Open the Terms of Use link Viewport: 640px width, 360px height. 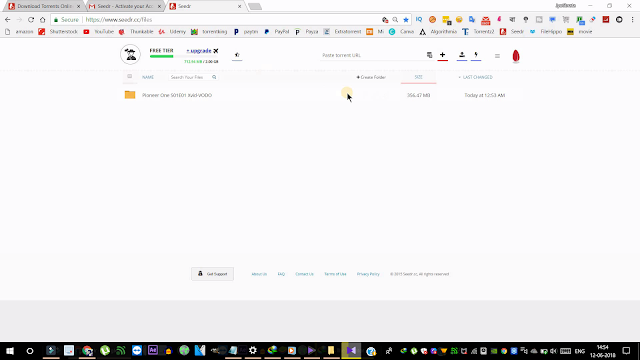(x=335, y=274)
